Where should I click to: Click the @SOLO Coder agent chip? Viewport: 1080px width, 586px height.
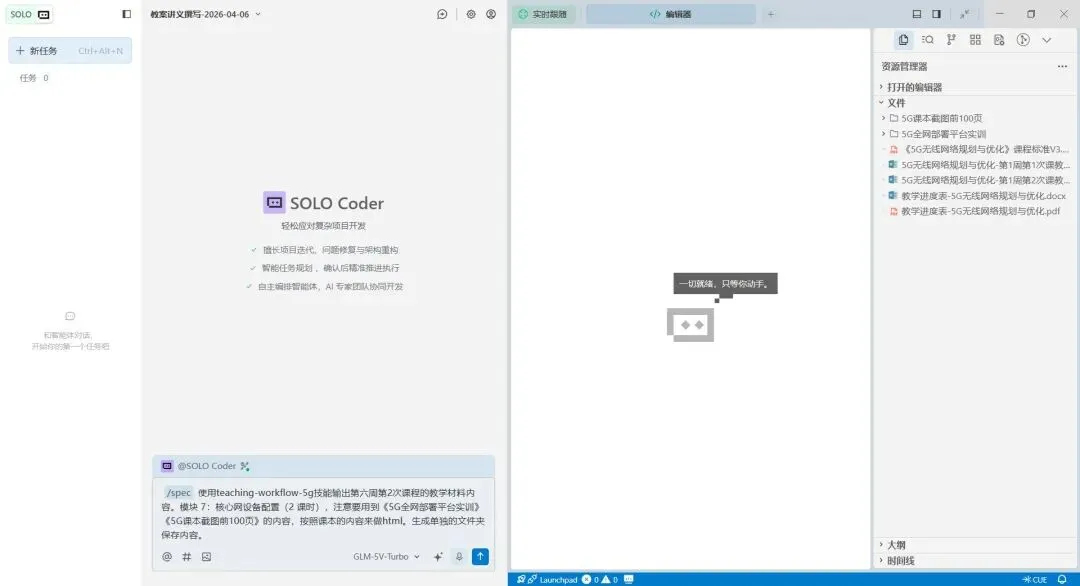200,466
